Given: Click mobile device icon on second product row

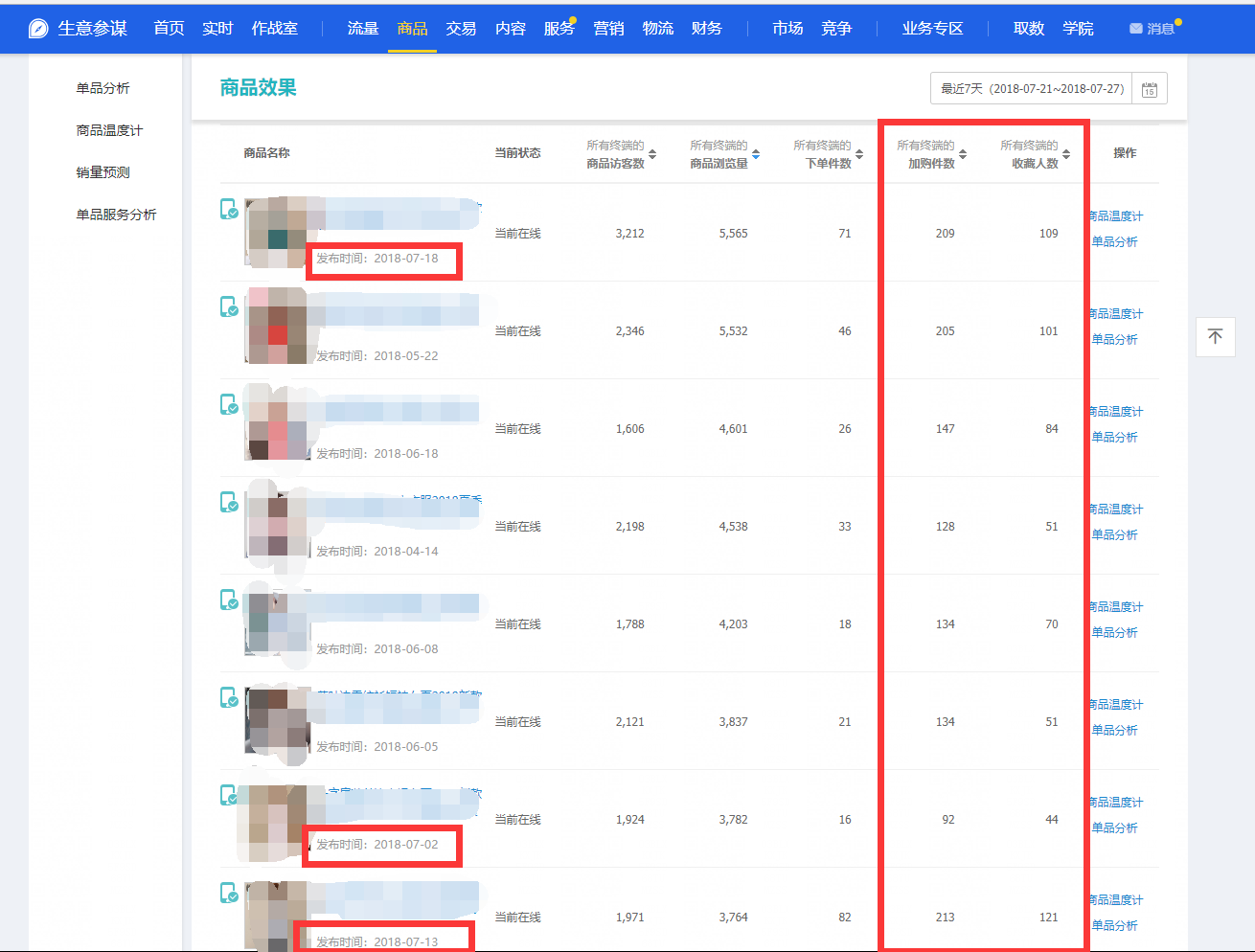Looking at the screenshot, I should (229, 306).
